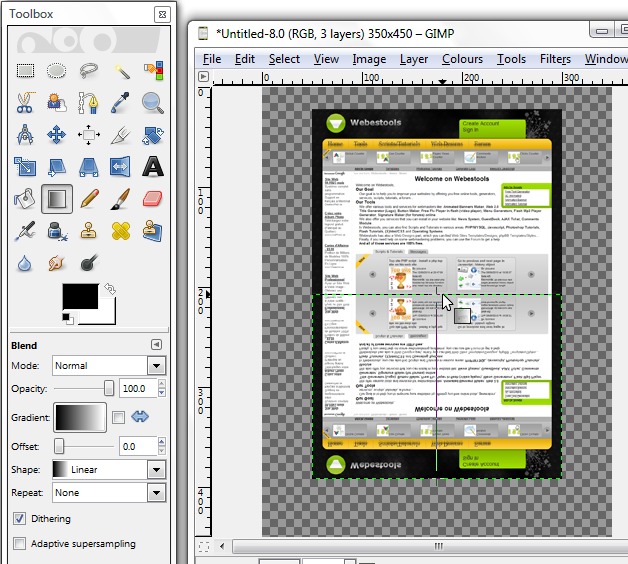628x564 pixels.
Task: Select the Move tool
Action: (x=56, y=135)
